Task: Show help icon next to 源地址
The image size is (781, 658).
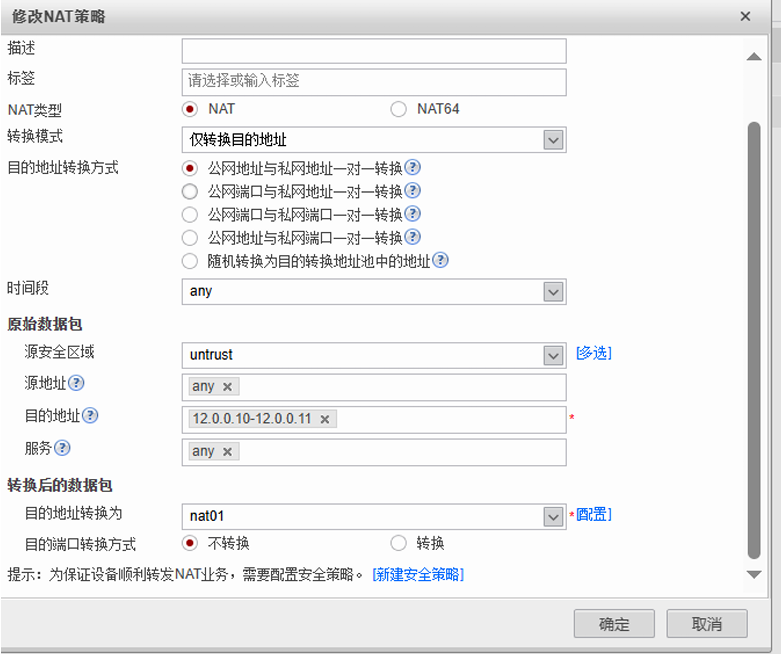Action: click(x=76, y=383)
